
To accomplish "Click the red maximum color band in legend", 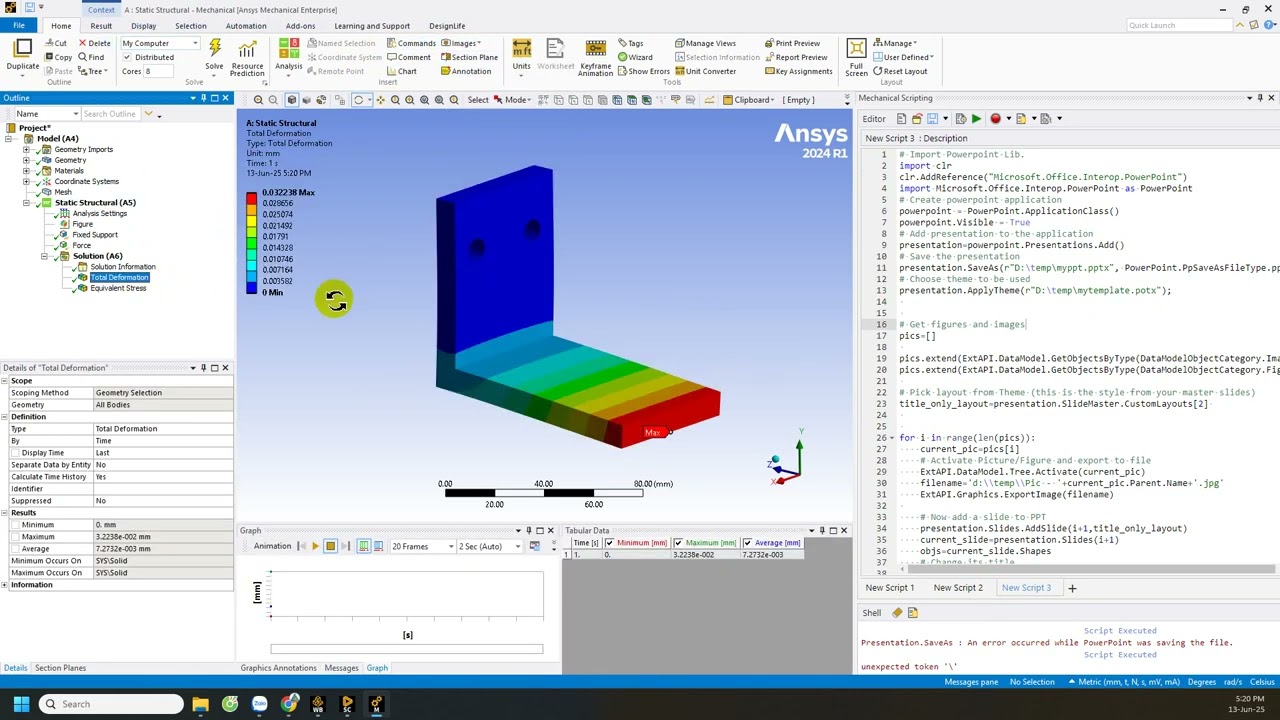I will point(251,198).
